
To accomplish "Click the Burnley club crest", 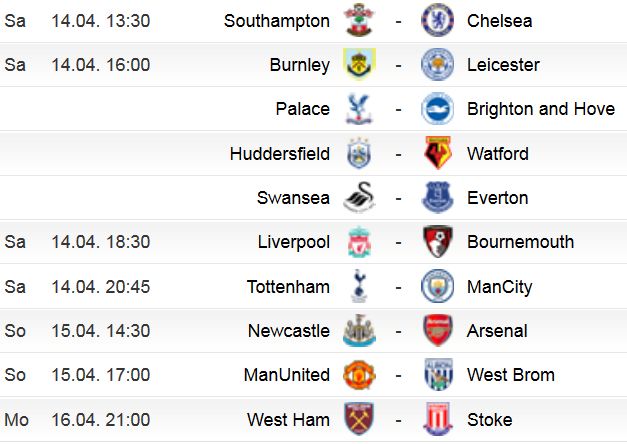I will 359,64.
